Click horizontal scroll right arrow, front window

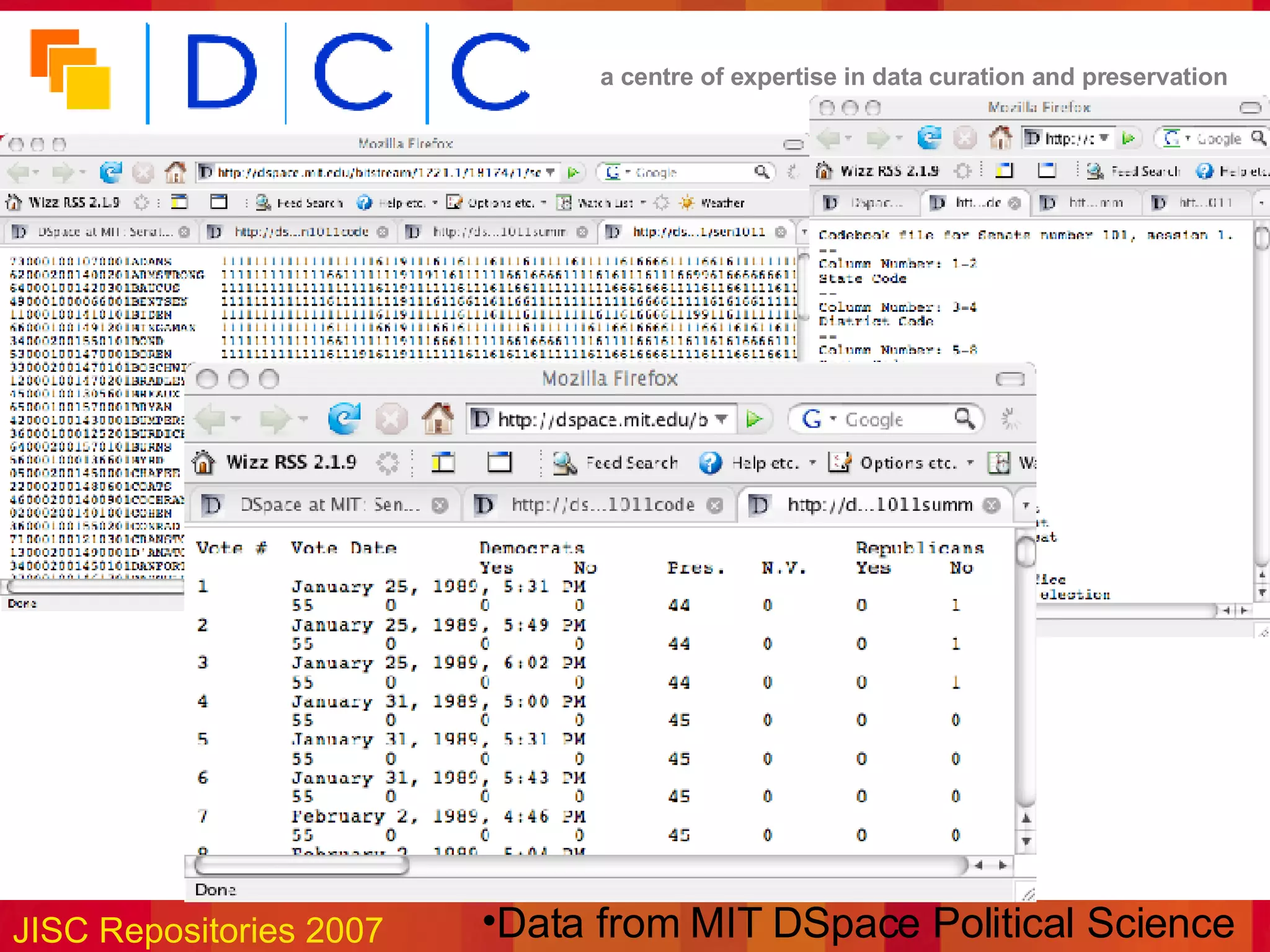tap(1003, 865)
